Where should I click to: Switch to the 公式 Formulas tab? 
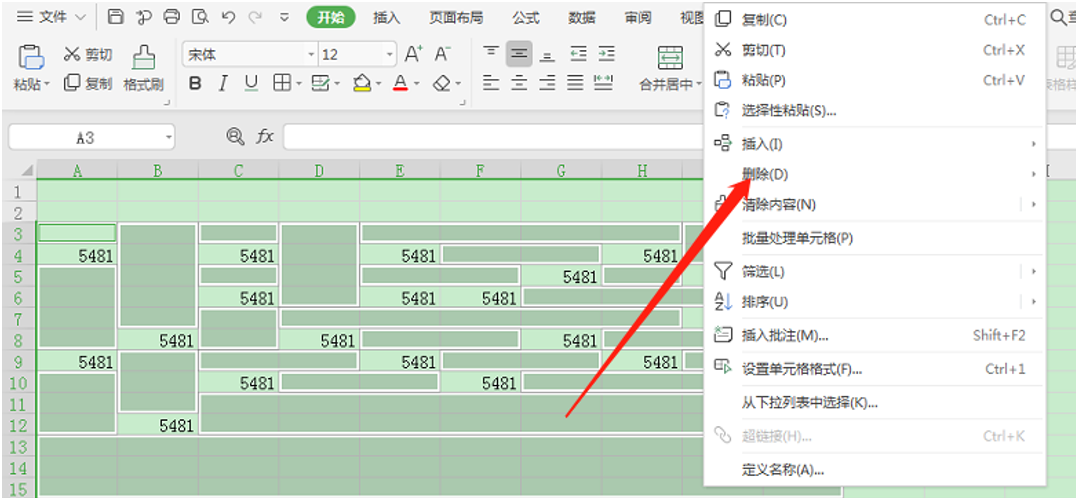[x=526, y=18]
